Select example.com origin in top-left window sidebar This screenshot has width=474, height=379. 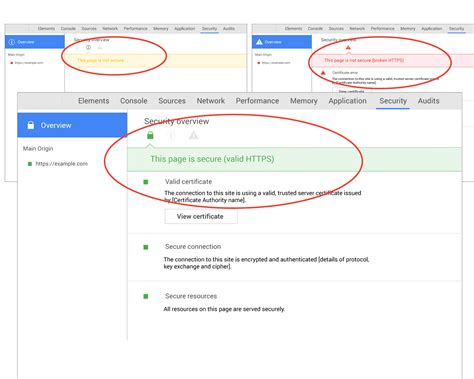click(29, 63)
